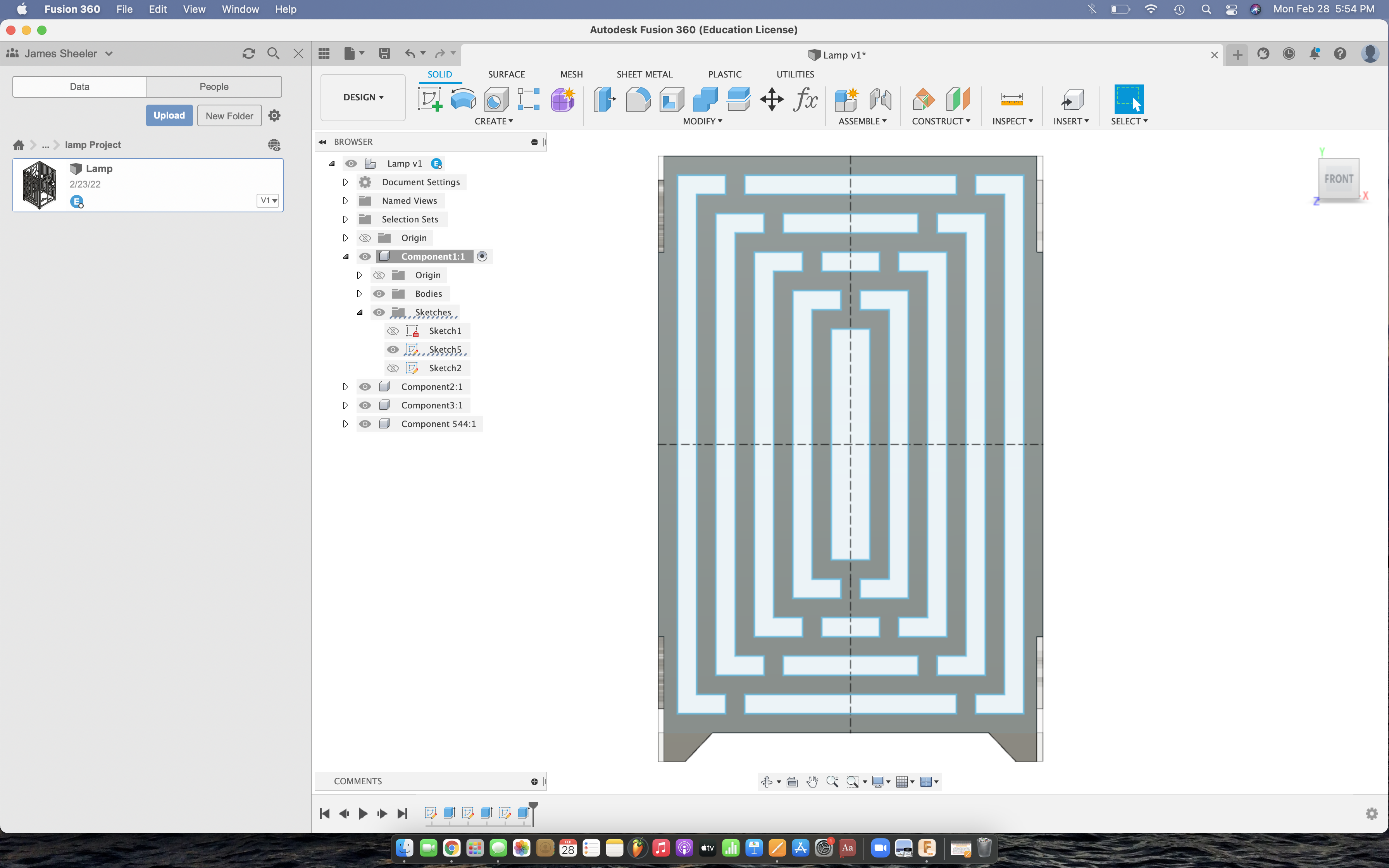1389x868 pixels.
Task: Click the Upload button
Action: (169, 115)
